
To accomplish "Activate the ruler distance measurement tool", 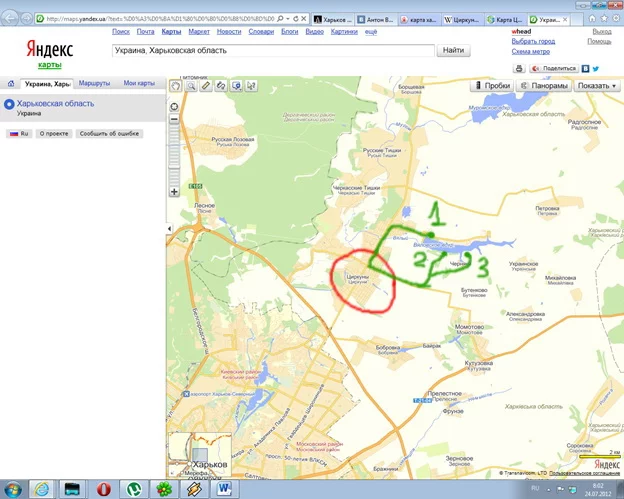I will coord(205,86).
